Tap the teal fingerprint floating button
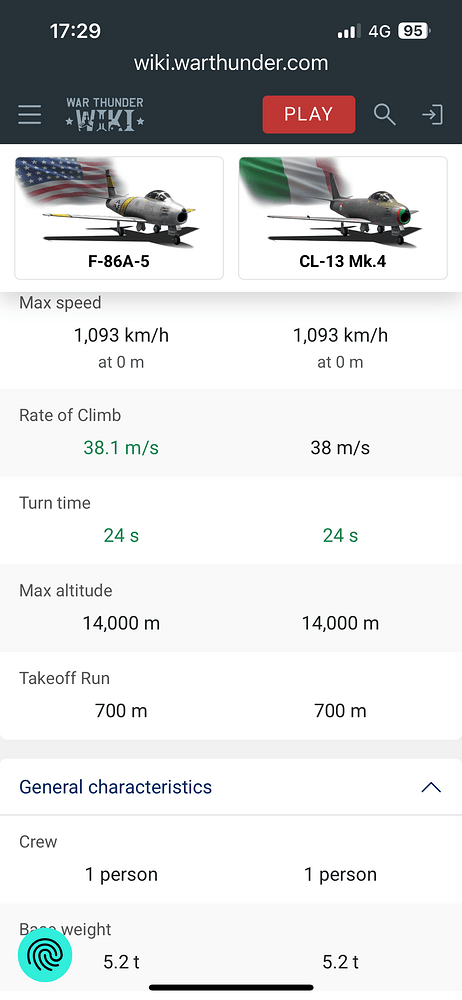 click(45, 955)
